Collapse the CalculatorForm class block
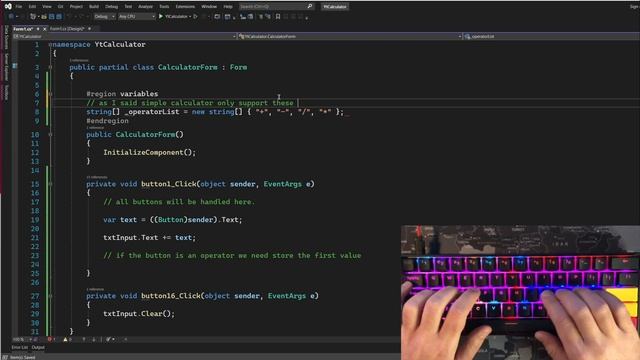The width and height of the screenshot is (640, 360). (x=50, y=67)
